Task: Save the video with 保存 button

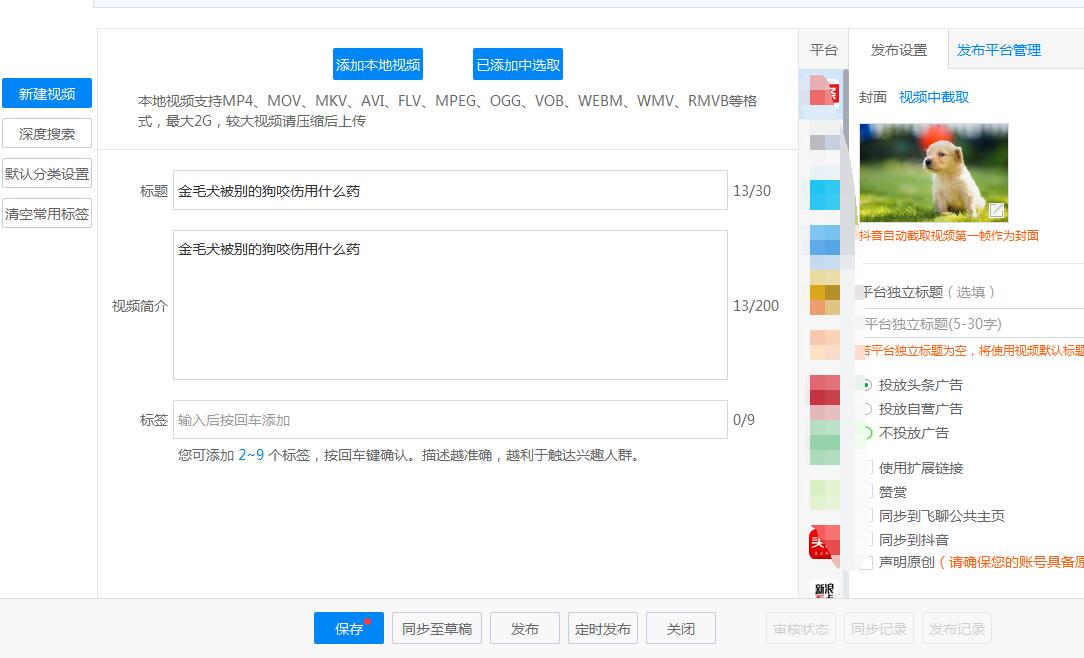Action: click(x=349, y=629)
